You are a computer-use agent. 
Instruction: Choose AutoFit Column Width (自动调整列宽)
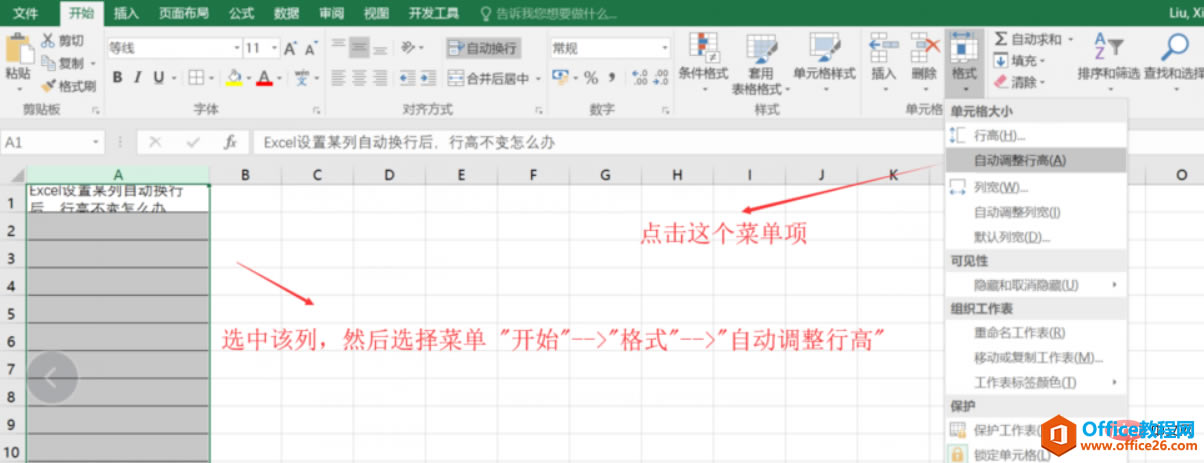pos(1036,212)
